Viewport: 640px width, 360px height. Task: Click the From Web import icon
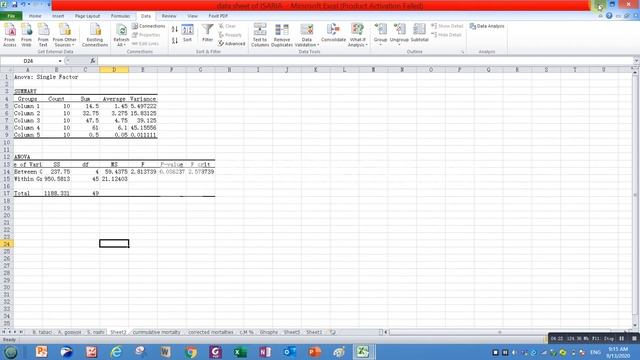27,34
